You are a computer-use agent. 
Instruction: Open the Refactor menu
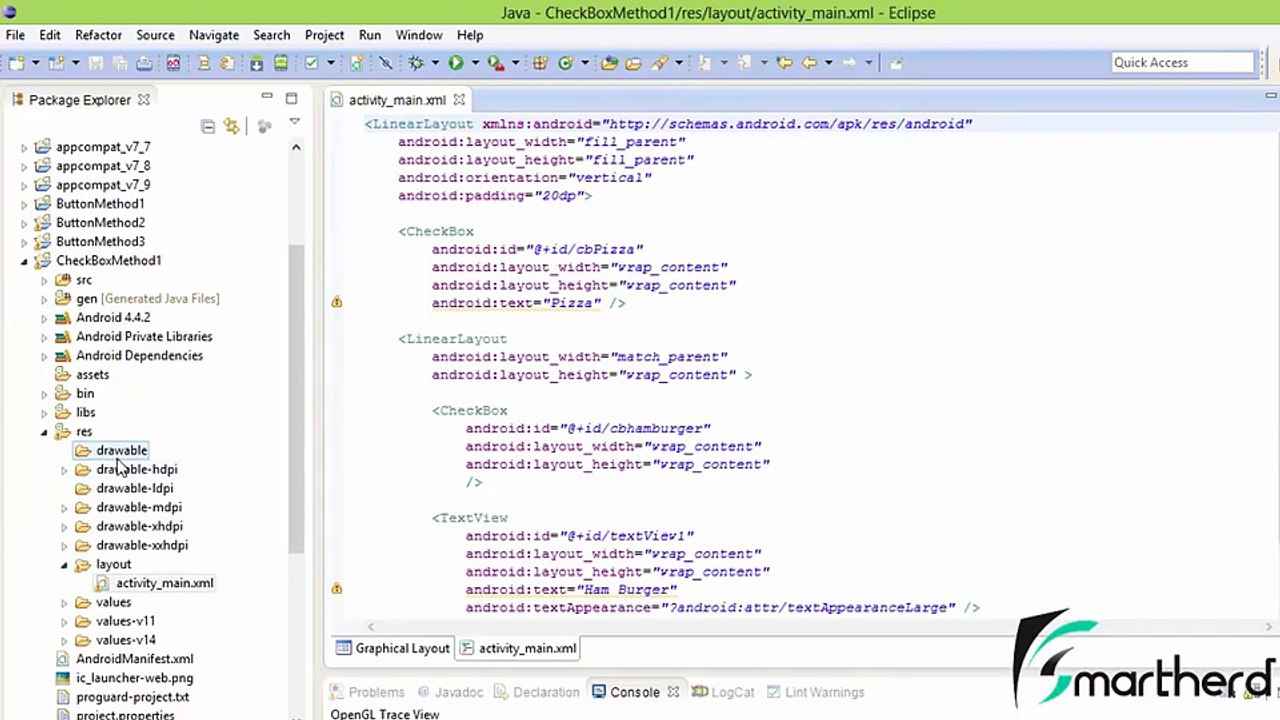98,35
